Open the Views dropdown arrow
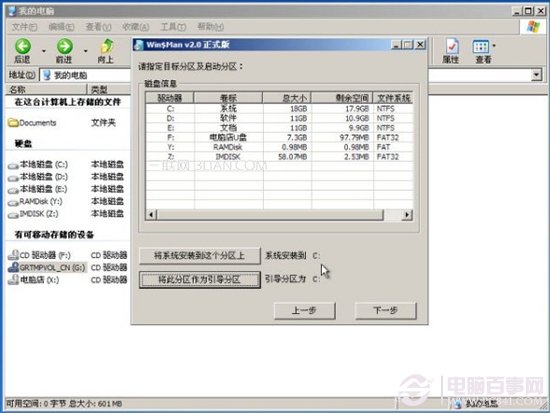 point(494,46)
